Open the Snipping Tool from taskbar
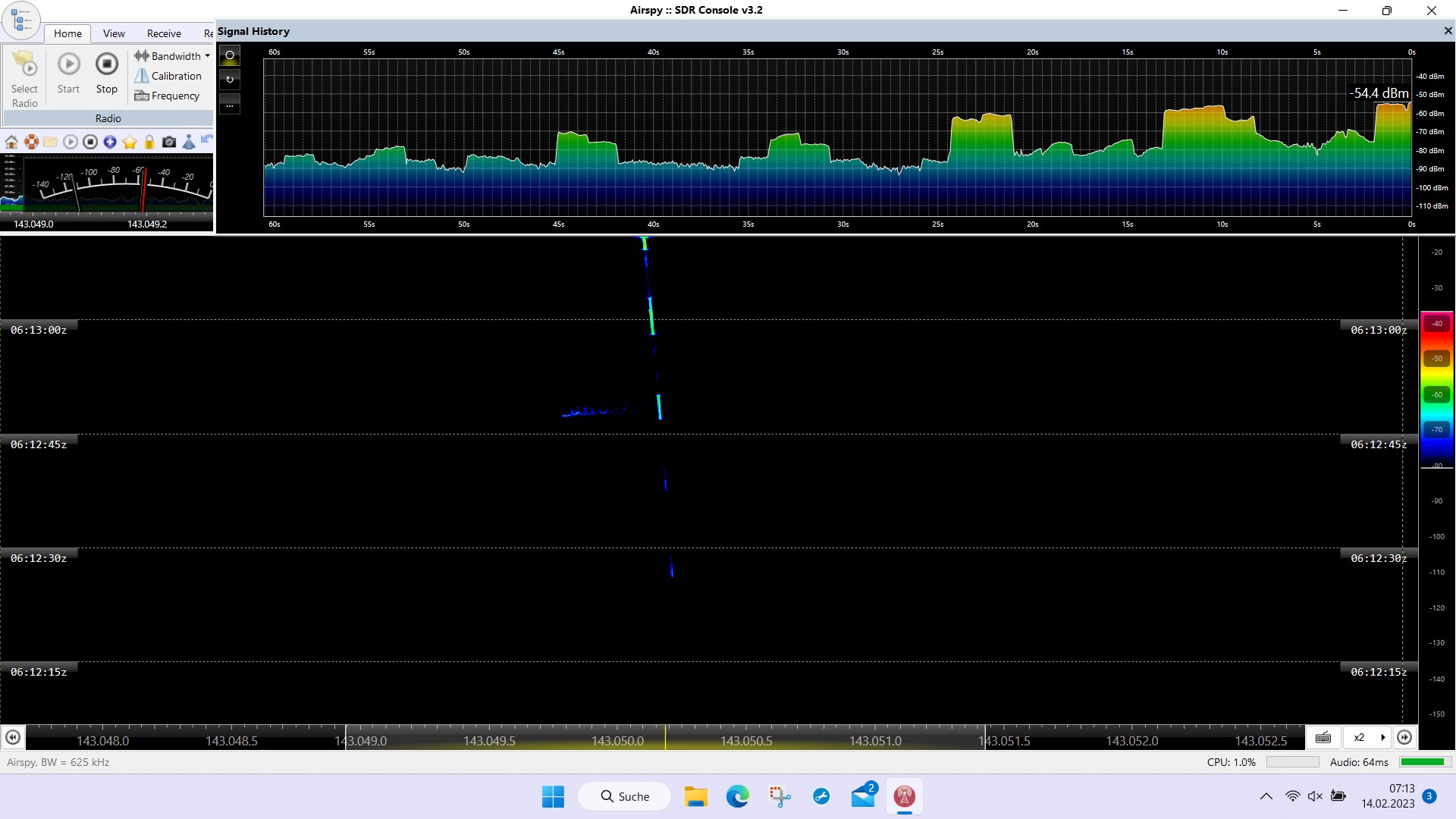 coord(779,796)
